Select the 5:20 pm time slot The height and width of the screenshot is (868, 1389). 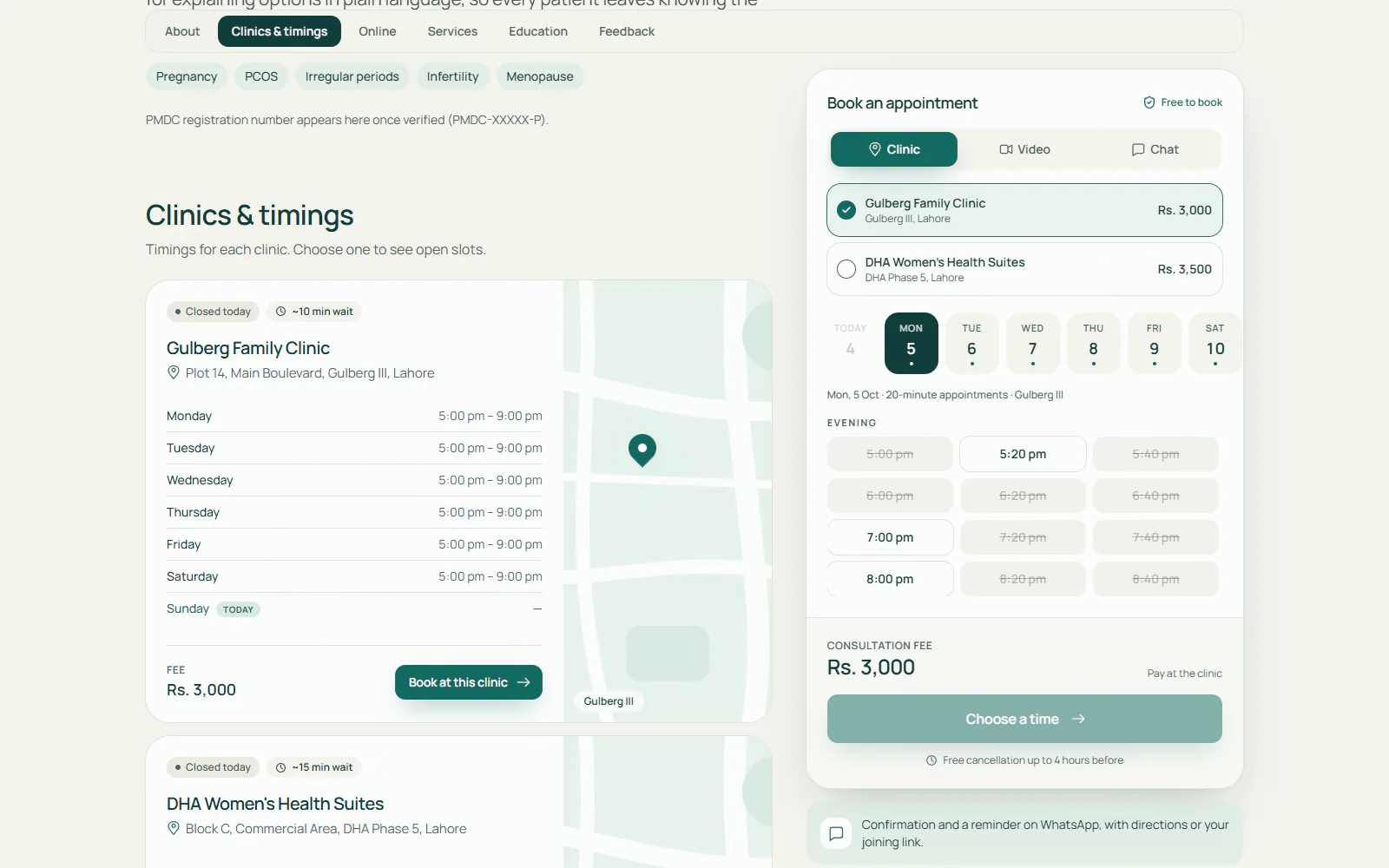point(1023,454)
